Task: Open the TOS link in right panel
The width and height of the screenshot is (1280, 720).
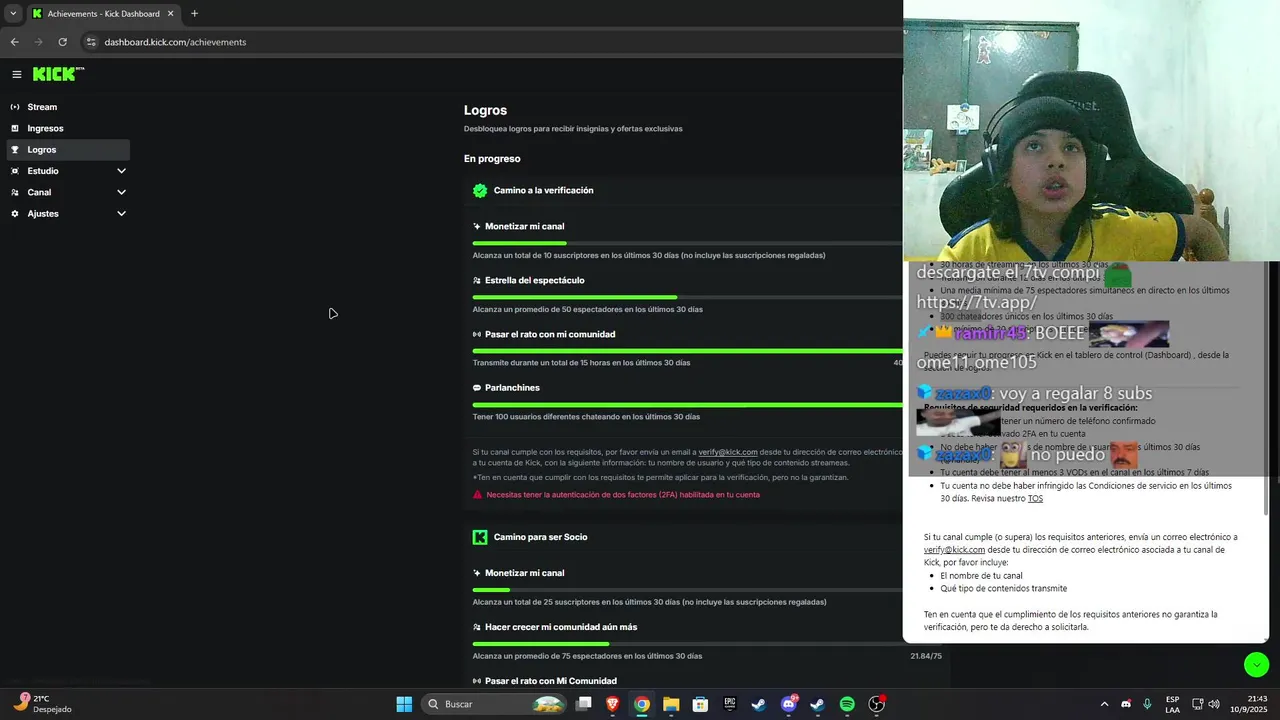Action: point(1035,499)
